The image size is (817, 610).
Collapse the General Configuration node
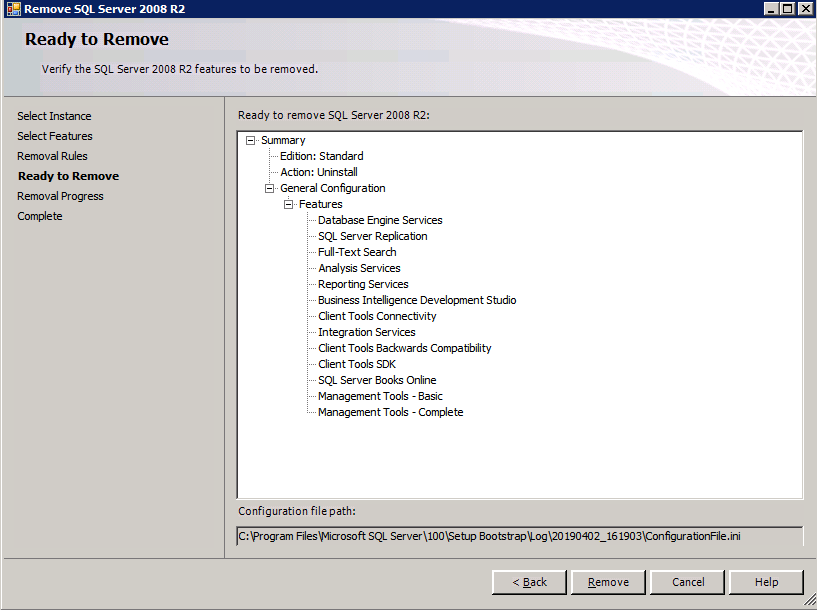(269, 188)
